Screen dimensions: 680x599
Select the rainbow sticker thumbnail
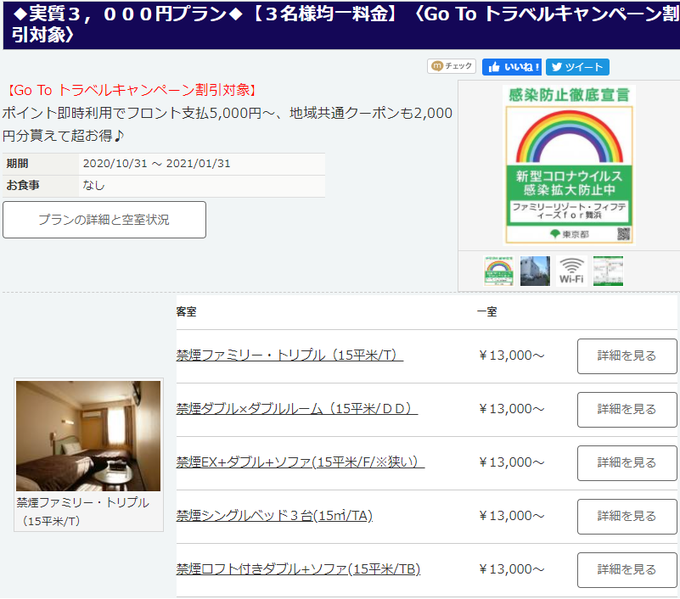[499, 271]
